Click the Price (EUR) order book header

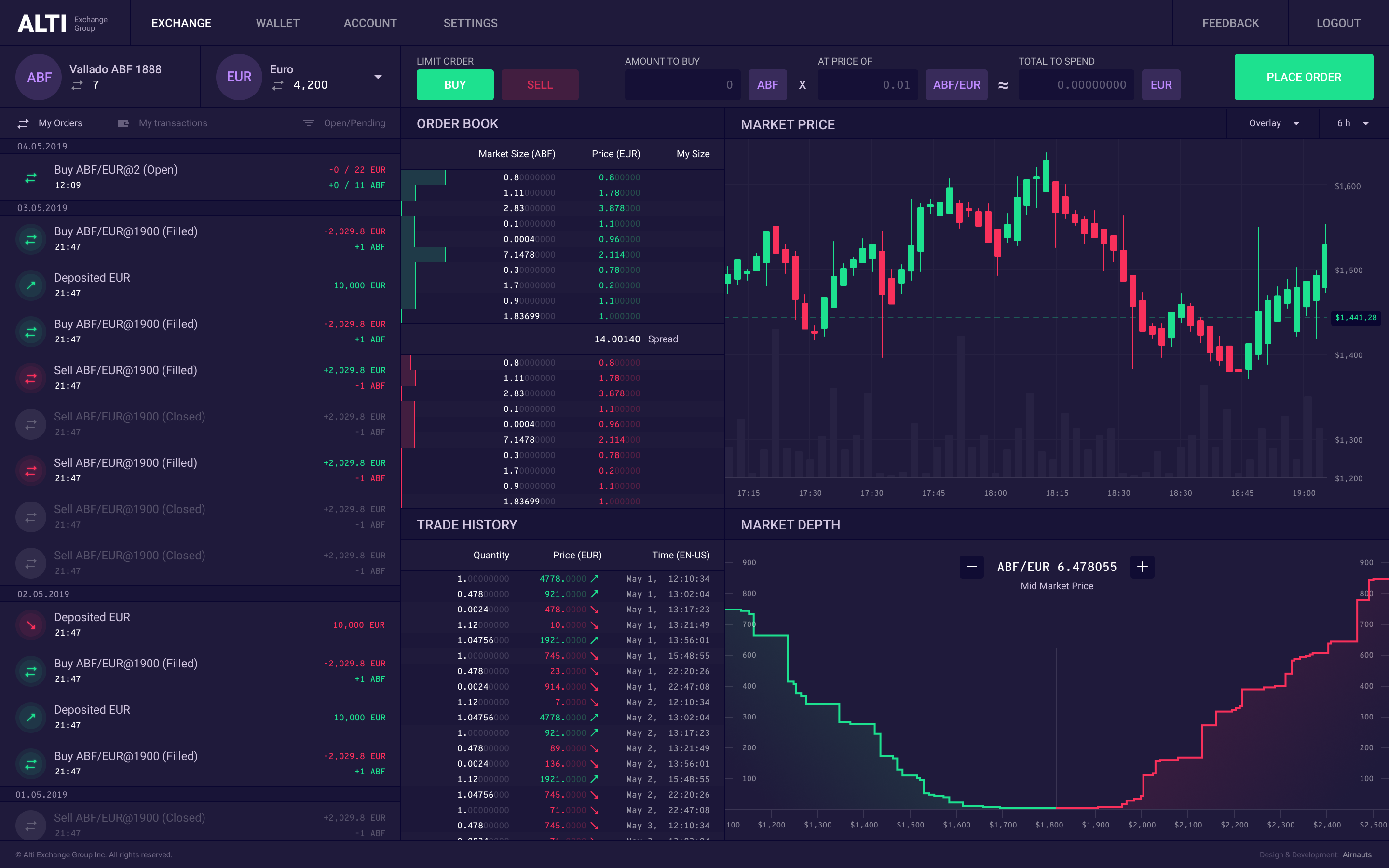click(x=616, y=154)
